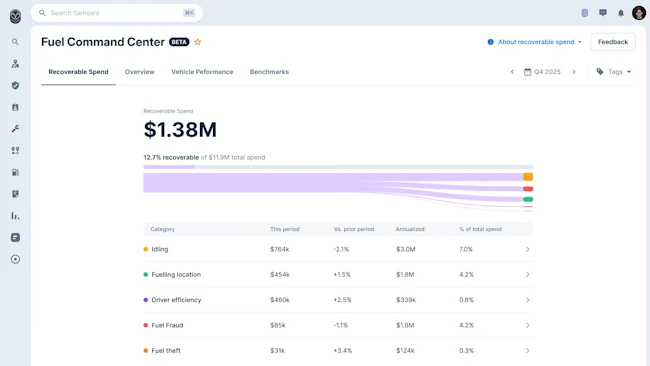Click the calendar icon beside Q4 2025
The height and width of the screenshot is (366, 650).
(527, 72)
